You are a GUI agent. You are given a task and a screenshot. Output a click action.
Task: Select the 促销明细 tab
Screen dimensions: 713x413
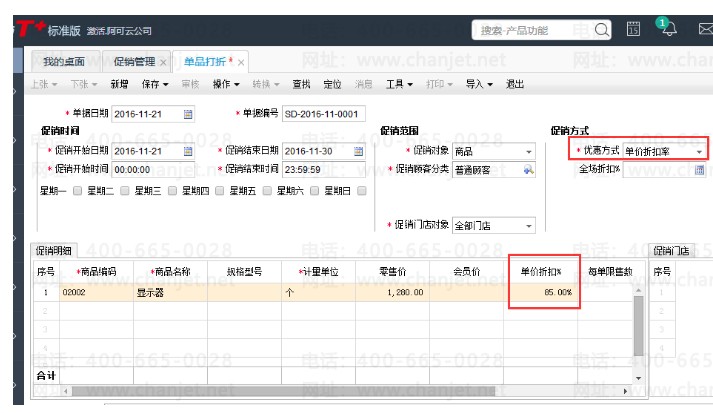pos(54,251)
